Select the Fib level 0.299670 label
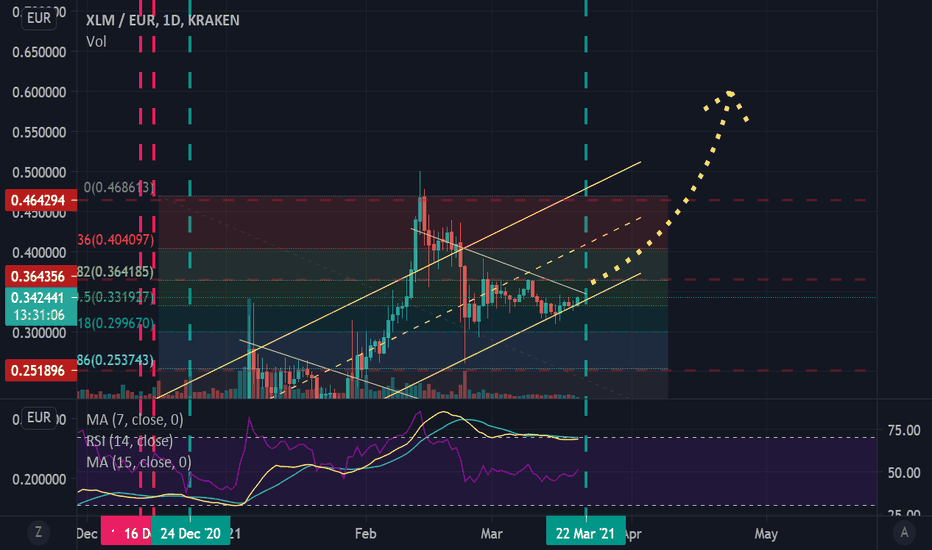This screenshot has width=932, height=550. tap(116, 323)
